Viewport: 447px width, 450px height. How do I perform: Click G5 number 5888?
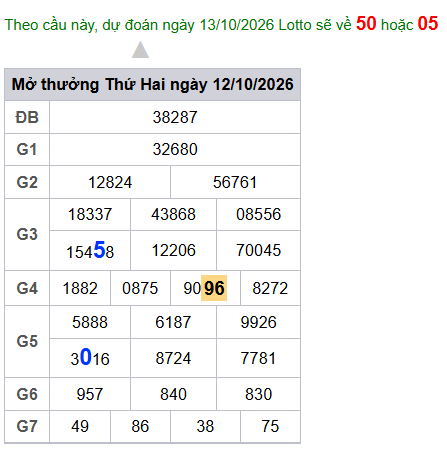click(x=90, y=322)
